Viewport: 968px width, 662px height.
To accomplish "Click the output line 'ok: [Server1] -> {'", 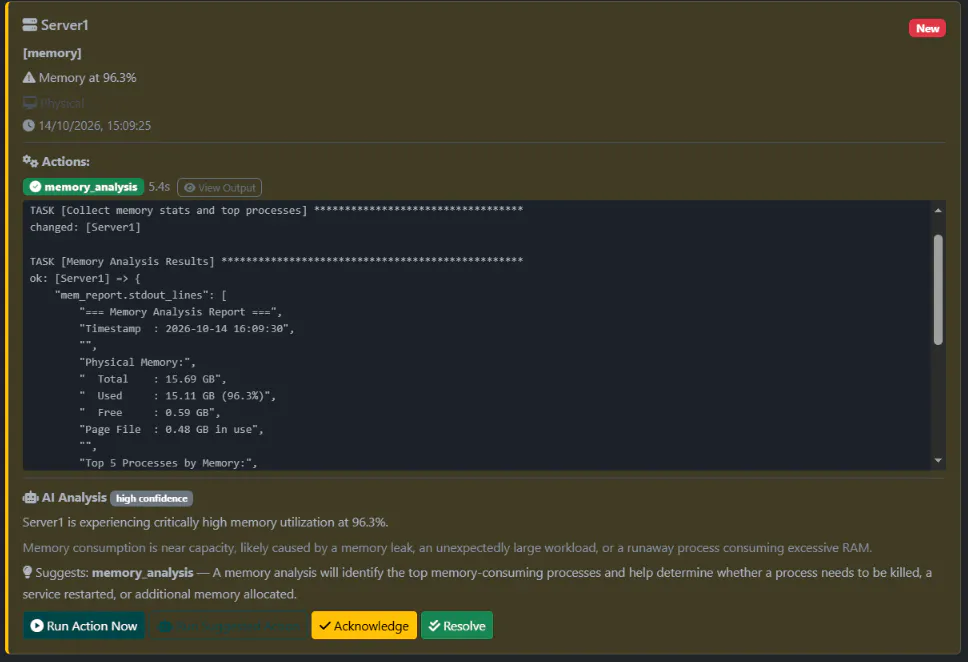I will pyautogui.click(x=85, y=279).
